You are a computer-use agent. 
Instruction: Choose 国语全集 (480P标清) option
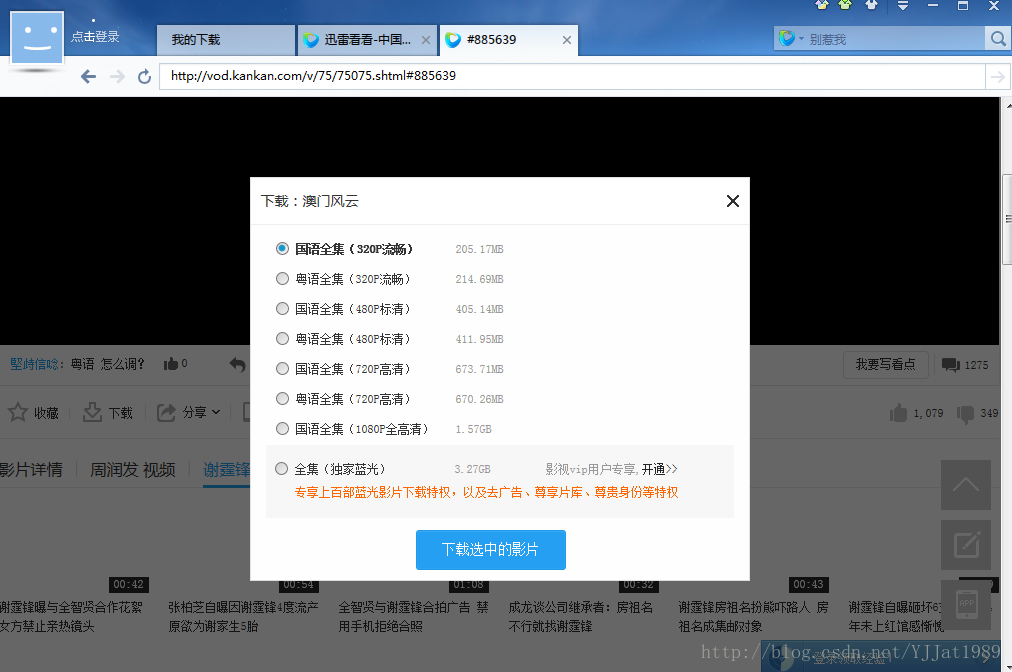pos(282,309)
